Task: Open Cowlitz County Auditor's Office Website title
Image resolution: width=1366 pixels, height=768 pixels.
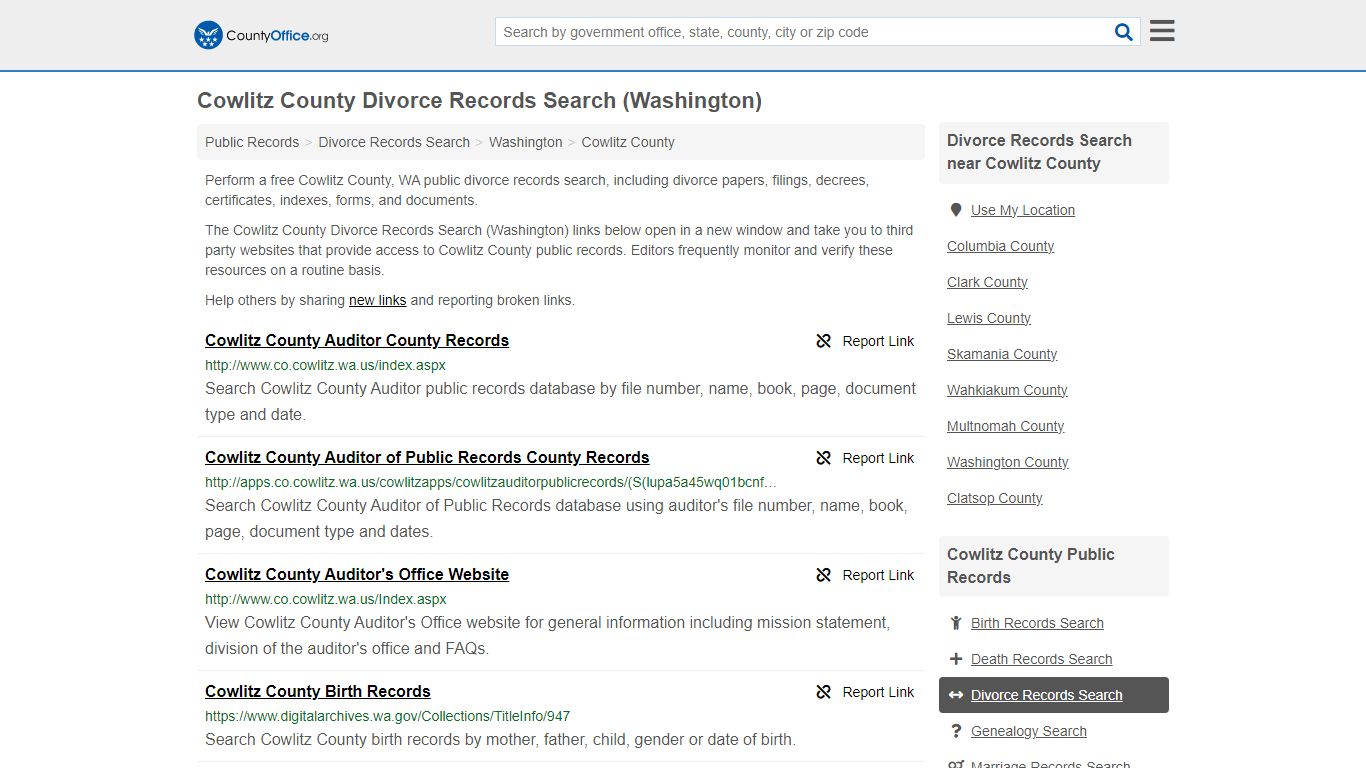Action: click(x=357, y=574)
